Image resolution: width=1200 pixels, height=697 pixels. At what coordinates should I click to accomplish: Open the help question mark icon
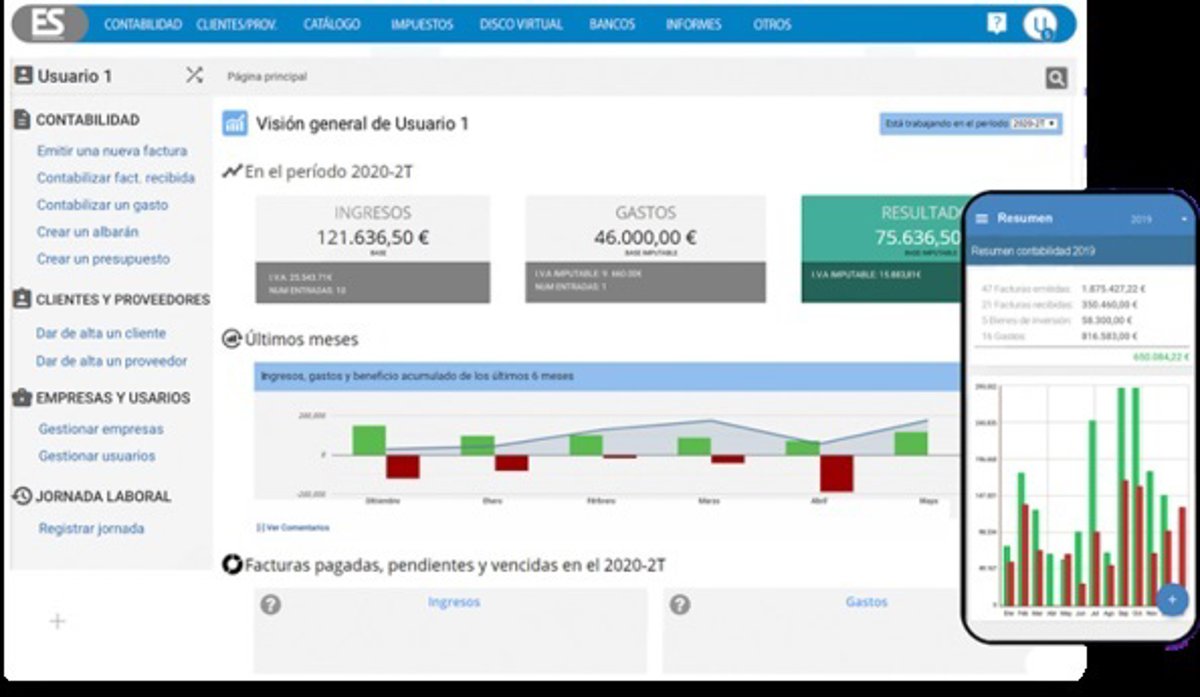coord(996,24)
